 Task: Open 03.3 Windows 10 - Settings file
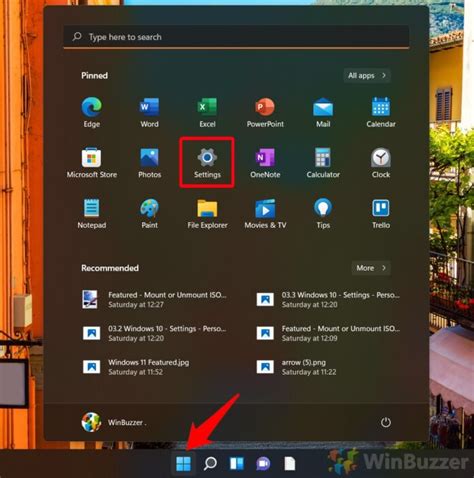[328, 300]
